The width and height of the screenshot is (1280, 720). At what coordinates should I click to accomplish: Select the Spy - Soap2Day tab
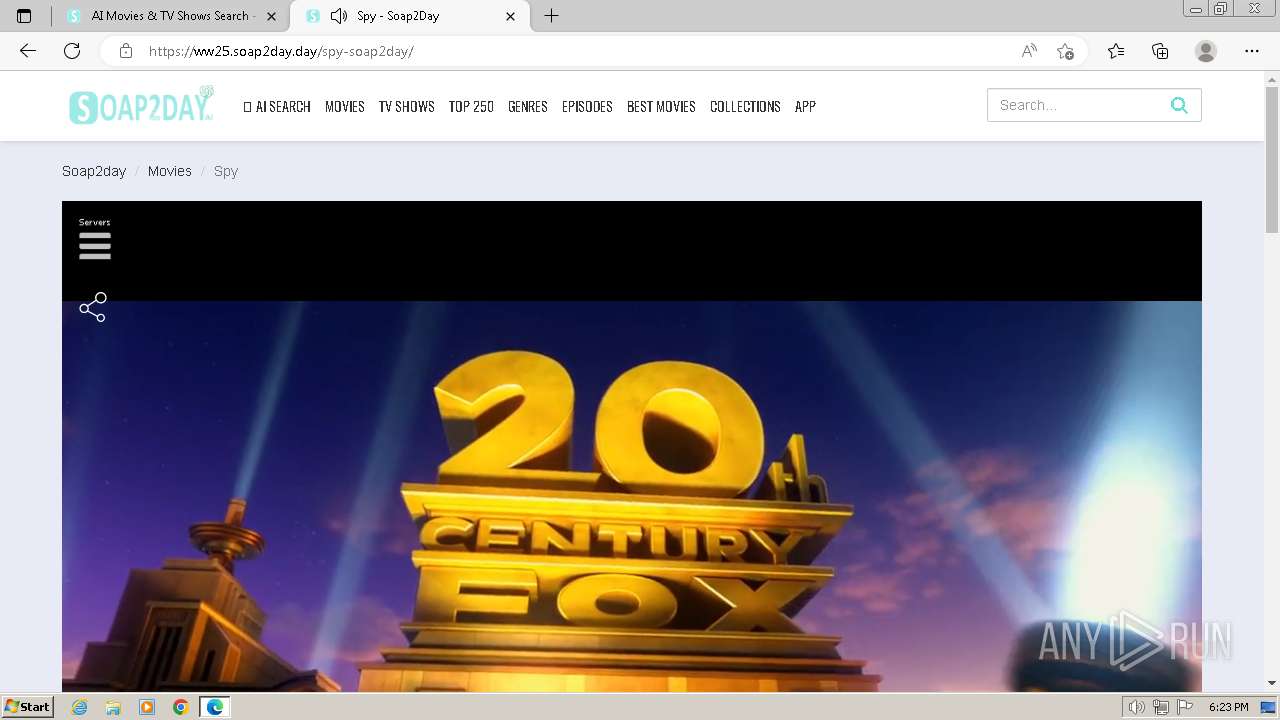pyautogui.click(x=410, y=16)
